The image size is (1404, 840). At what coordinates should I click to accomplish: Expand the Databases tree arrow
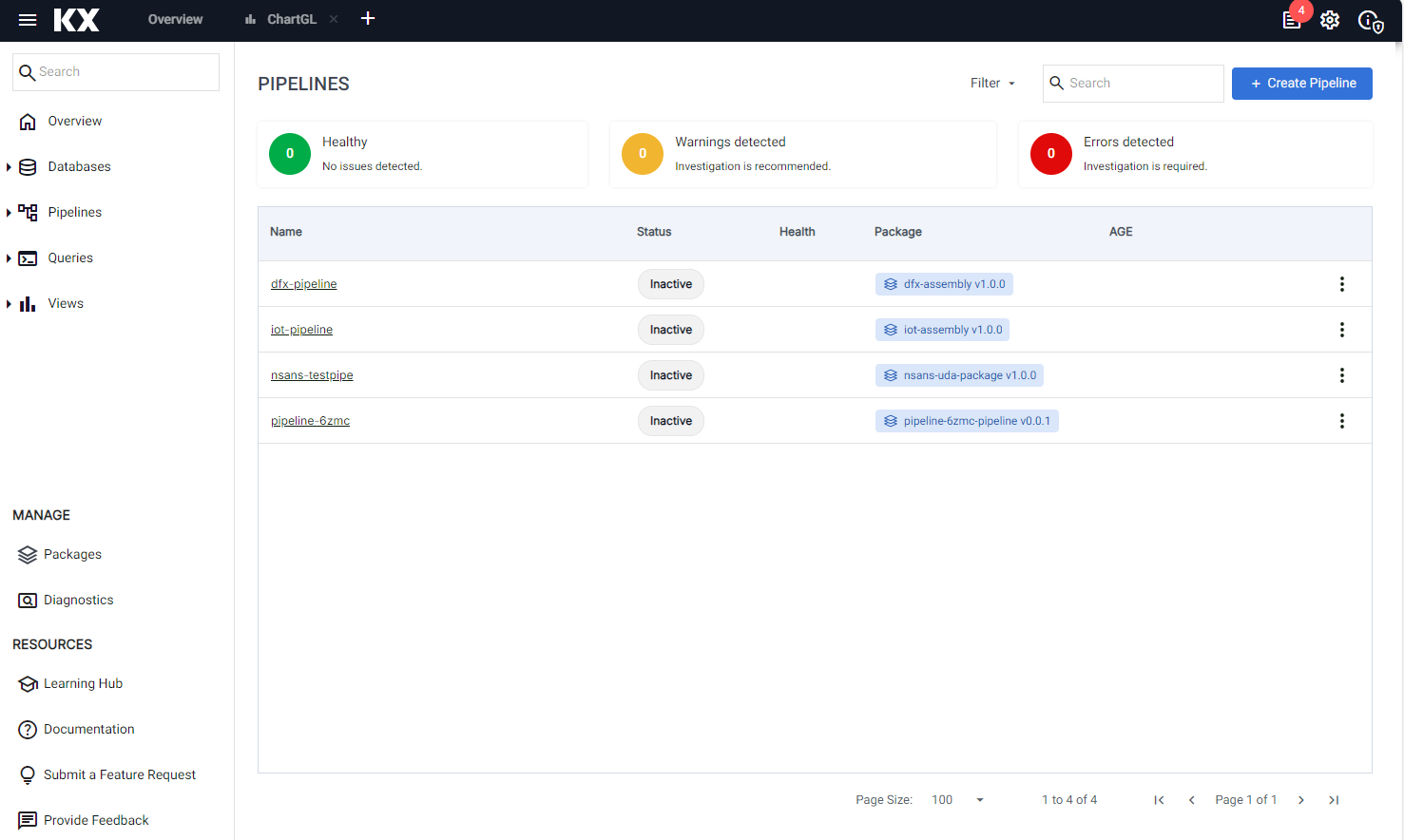click(9, 167)
